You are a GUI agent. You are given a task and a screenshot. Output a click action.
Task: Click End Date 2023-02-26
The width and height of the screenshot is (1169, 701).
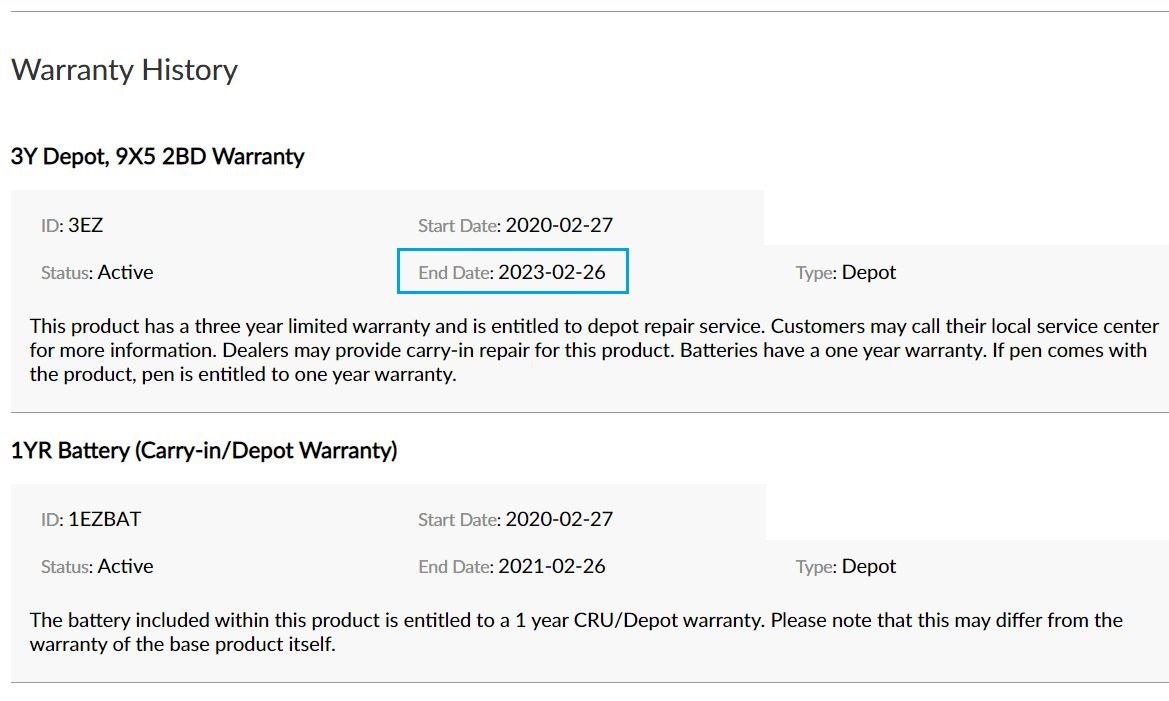pos(512,272)
